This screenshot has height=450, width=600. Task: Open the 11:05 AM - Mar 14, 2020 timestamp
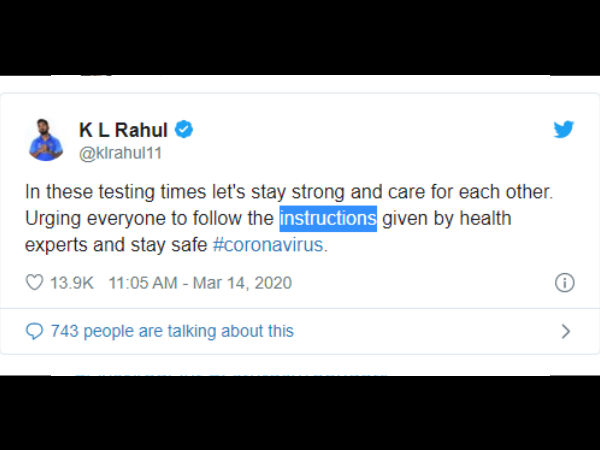click(200, 283)
